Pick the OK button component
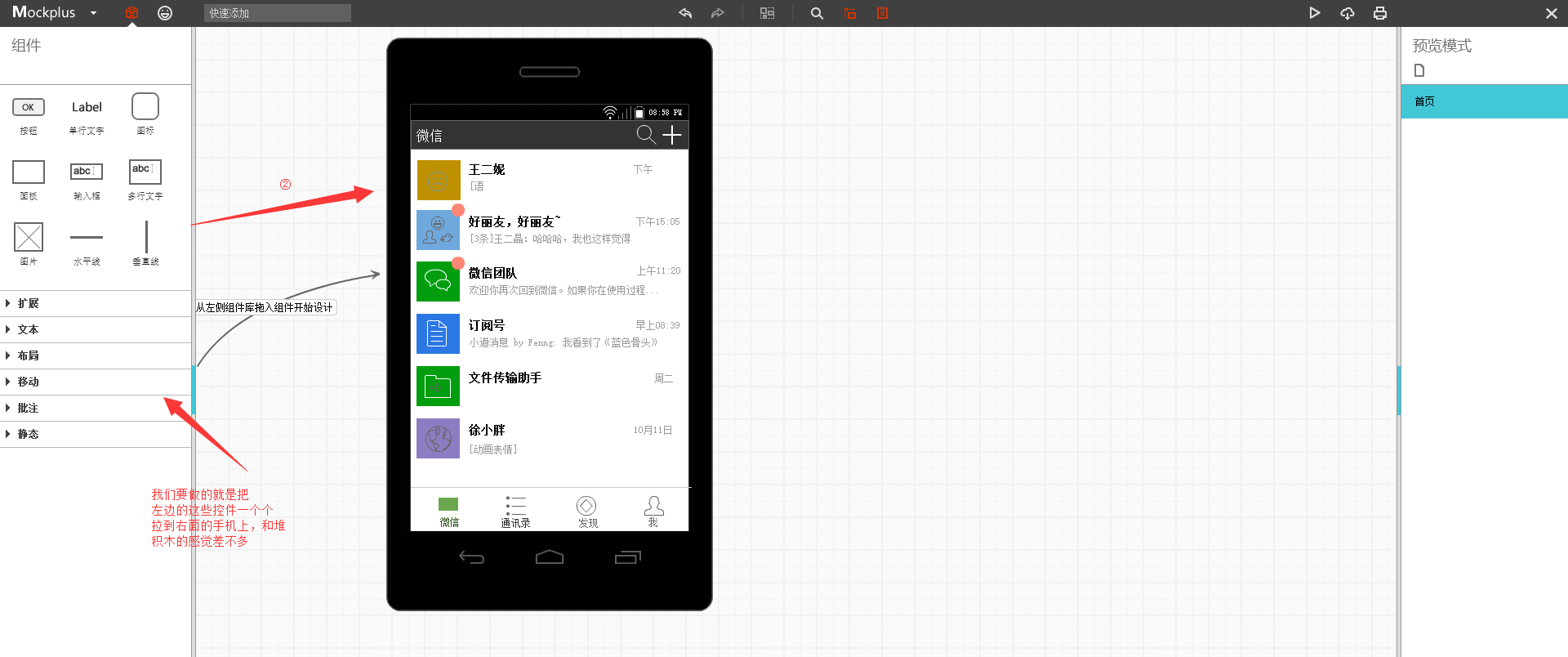Screen dimensions: 1568x657 [29, 107]
